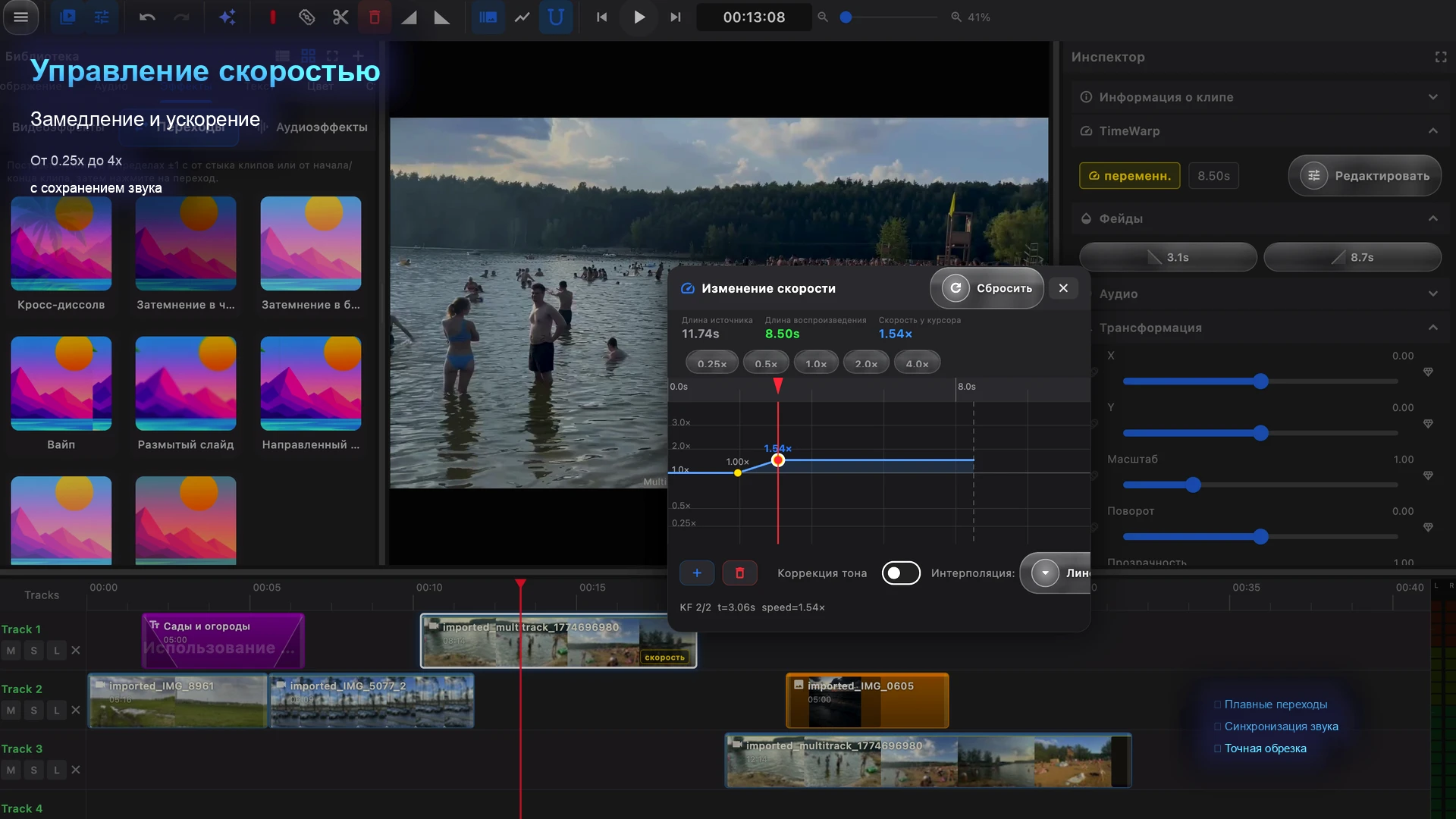The height and width of the screenshot is (819, 1456).
Task: Mute Track 2 with M button
Action: (11, 710)
